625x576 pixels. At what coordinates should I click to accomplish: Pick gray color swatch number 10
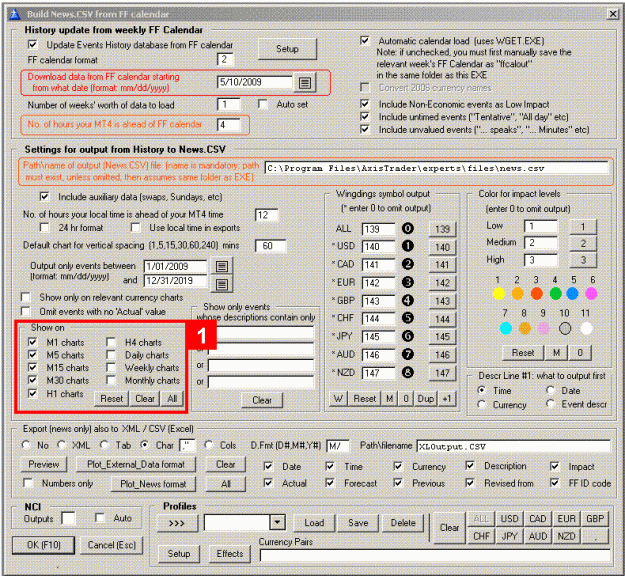tap(565, 328)
